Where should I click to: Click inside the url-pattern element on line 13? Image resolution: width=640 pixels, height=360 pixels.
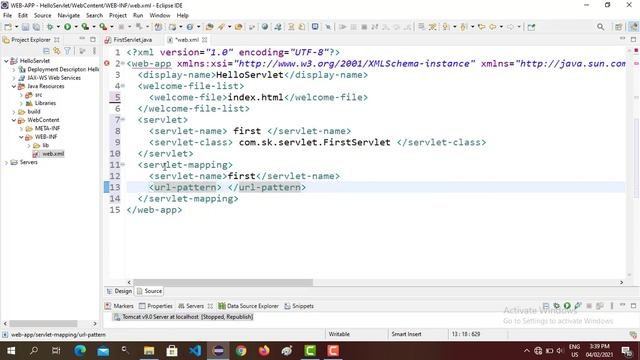click(x=224, y=187)
